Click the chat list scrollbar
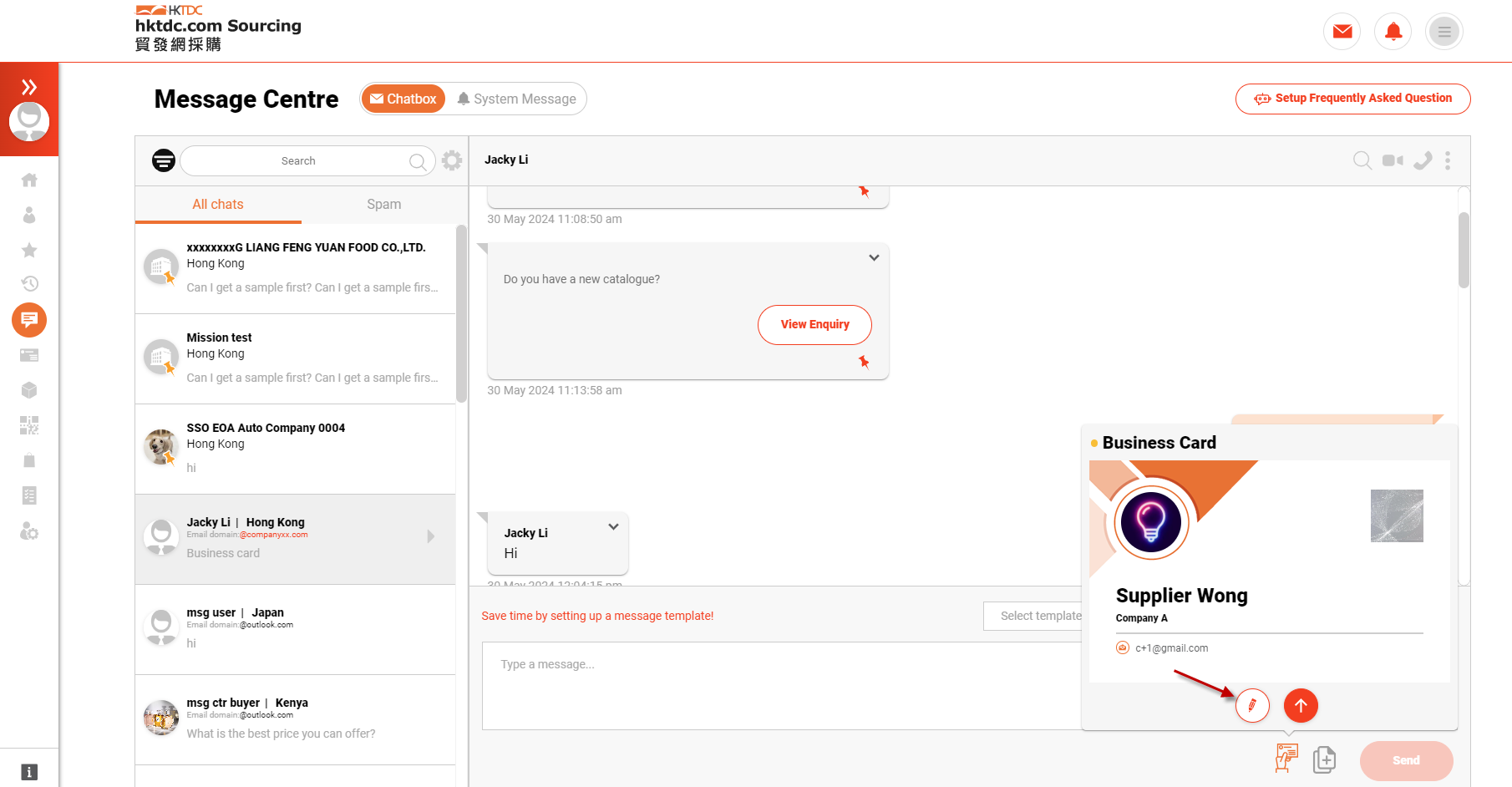 461,313
